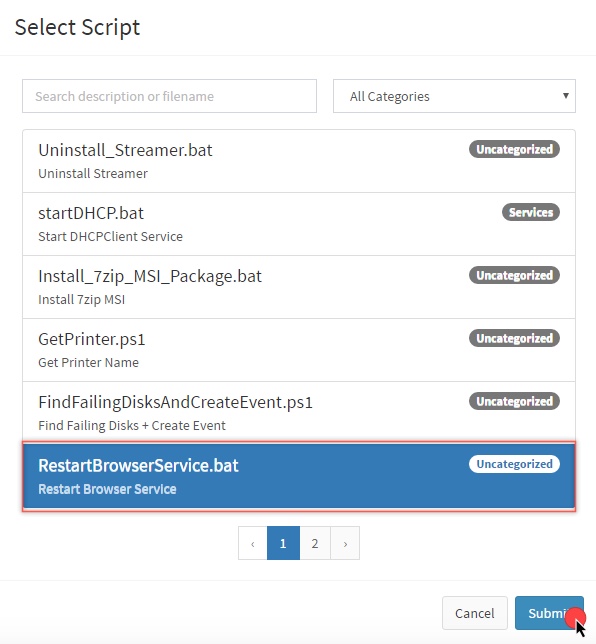Click the next page arrow
This screenshot has width=596, height=644.
click(x=345, y=543)
